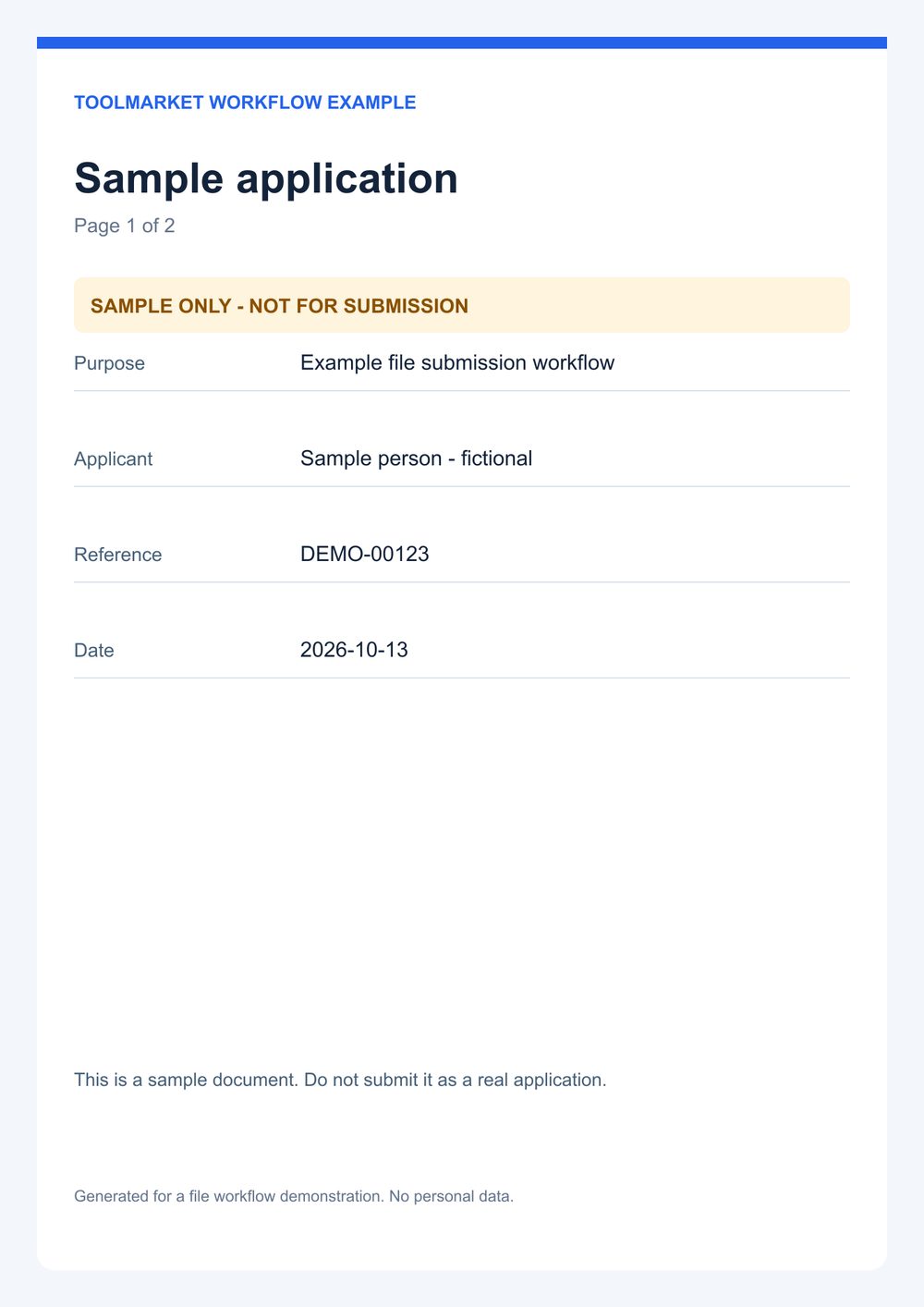The width and height of the screenshot is (924, 1307).
Task: Click the word fictional in applicant value
Action: point(496,458)
